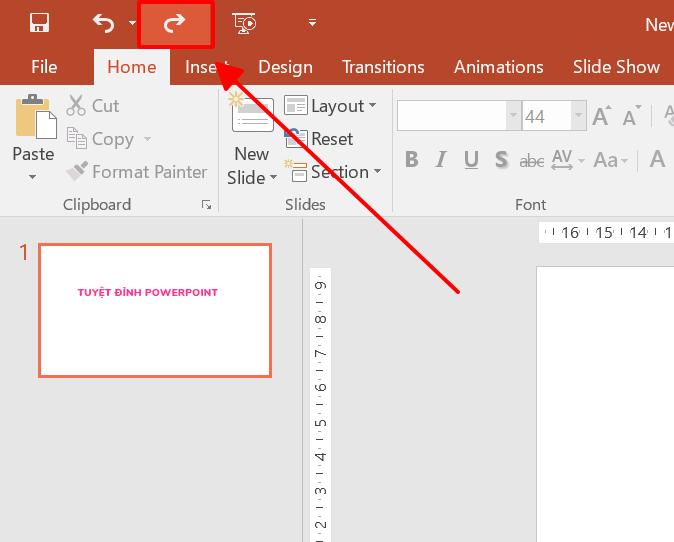Open the font size dropdown arrow

click(579, 116)
